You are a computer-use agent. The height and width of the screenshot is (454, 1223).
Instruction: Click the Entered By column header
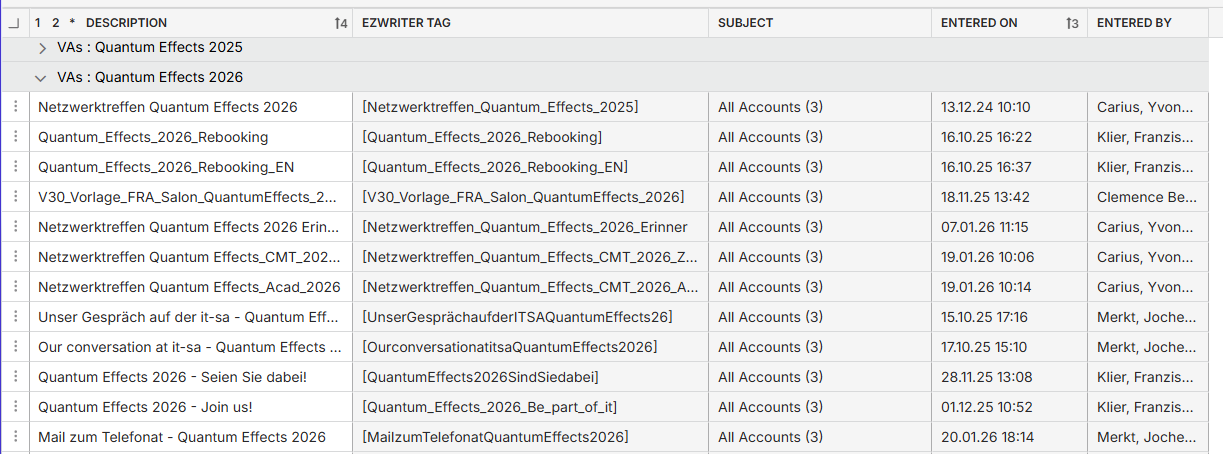[1134, 23]
